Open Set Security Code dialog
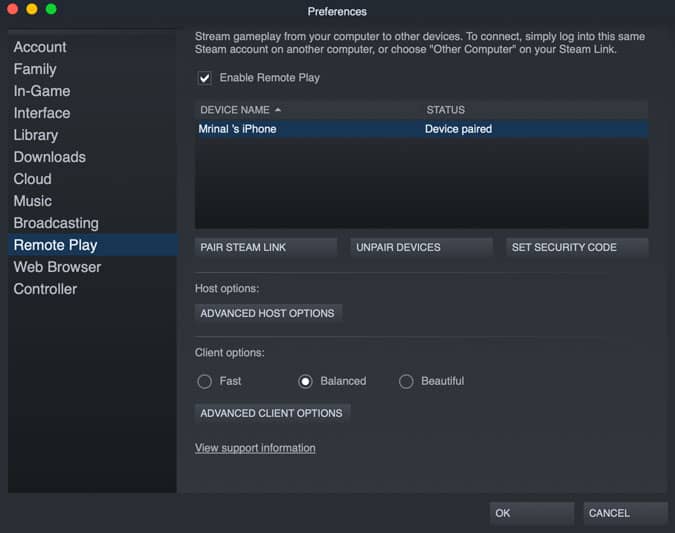The height and width of the screenshot is (533, 675). pyautogui.click(x=577, y=248)
